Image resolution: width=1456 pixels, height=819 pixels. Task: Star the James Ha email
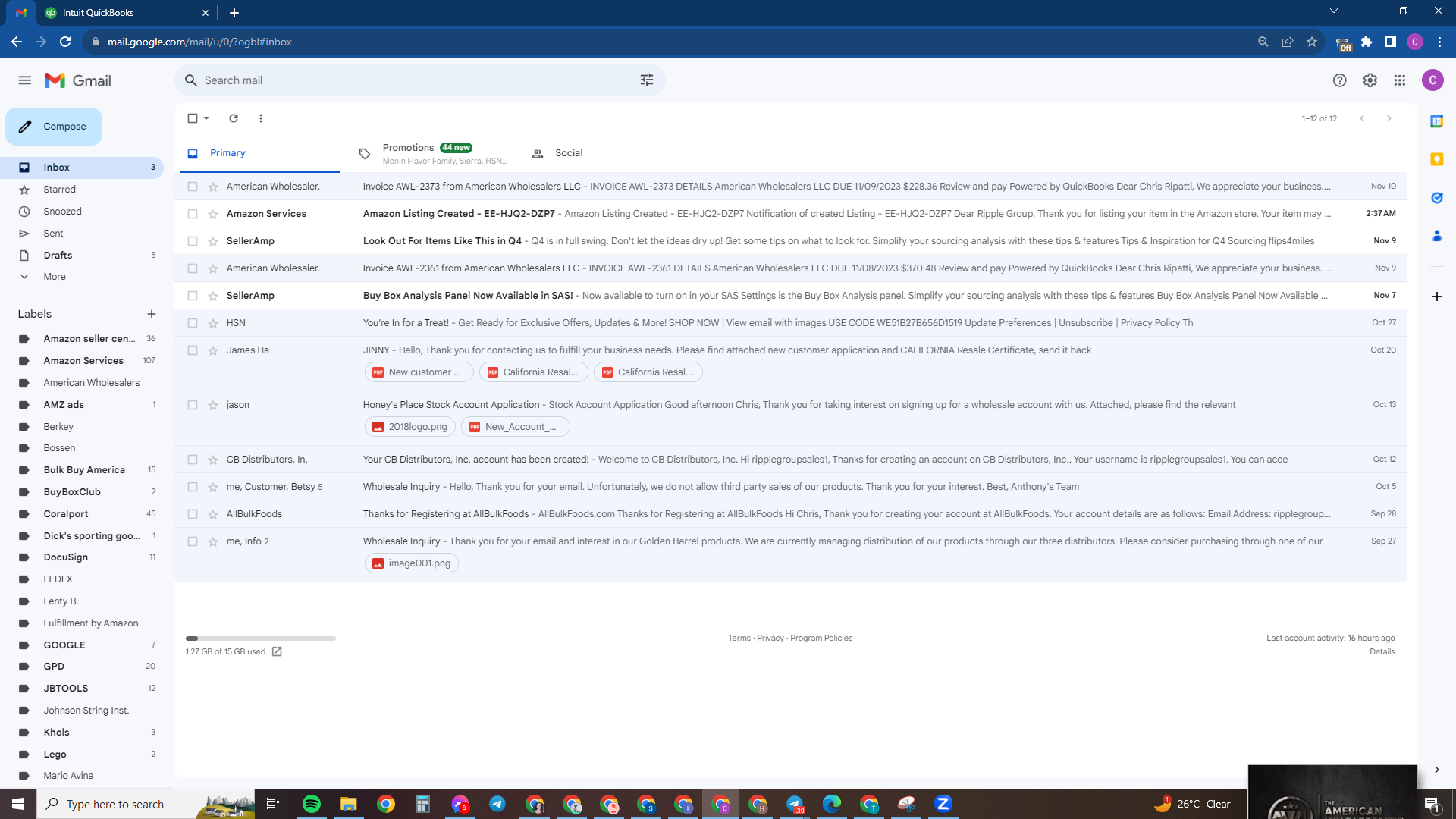click(213, 350)
